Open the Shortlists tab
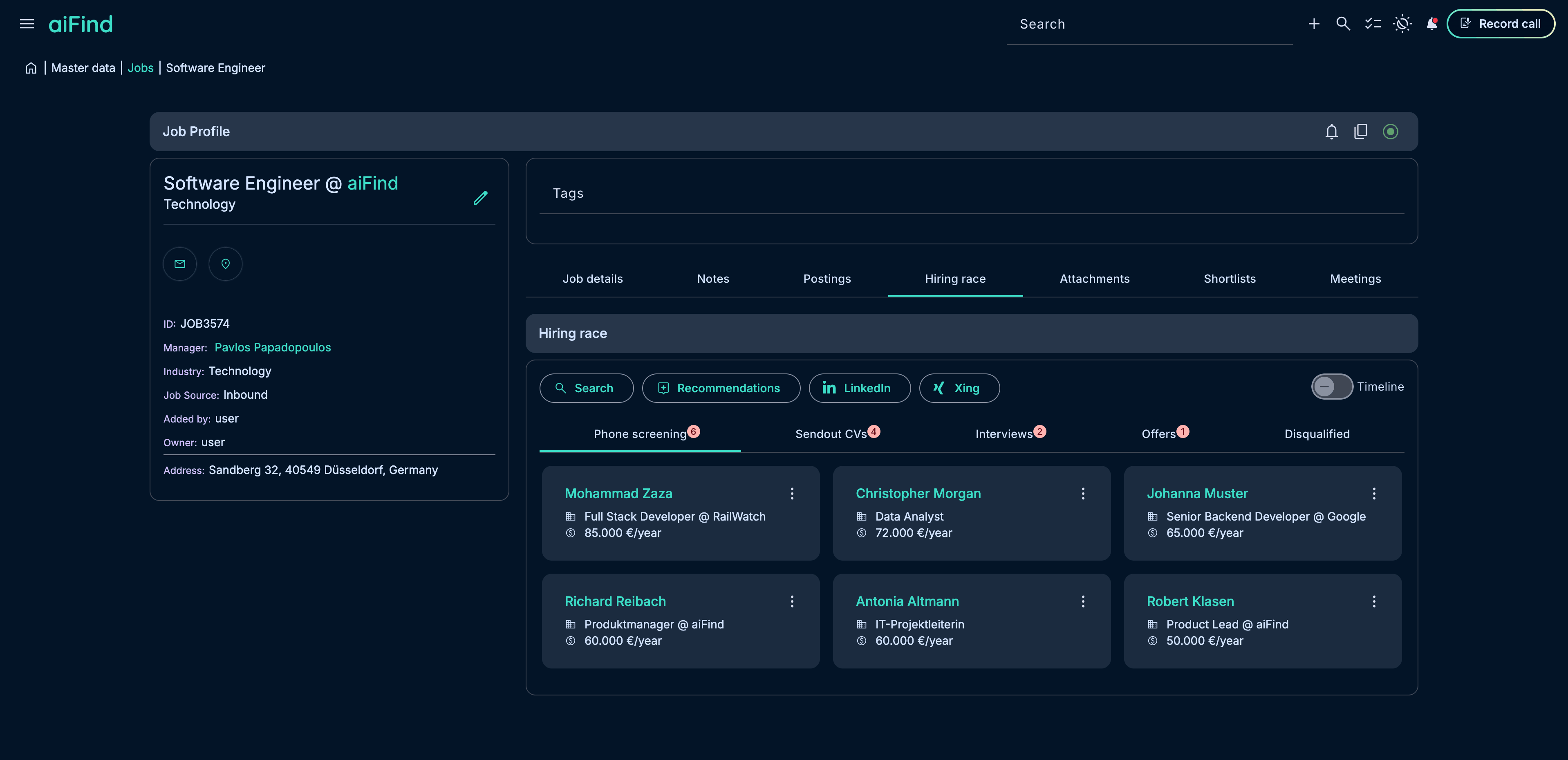The width and height of the screenshot is (1568, 760). coord(1230,279)
